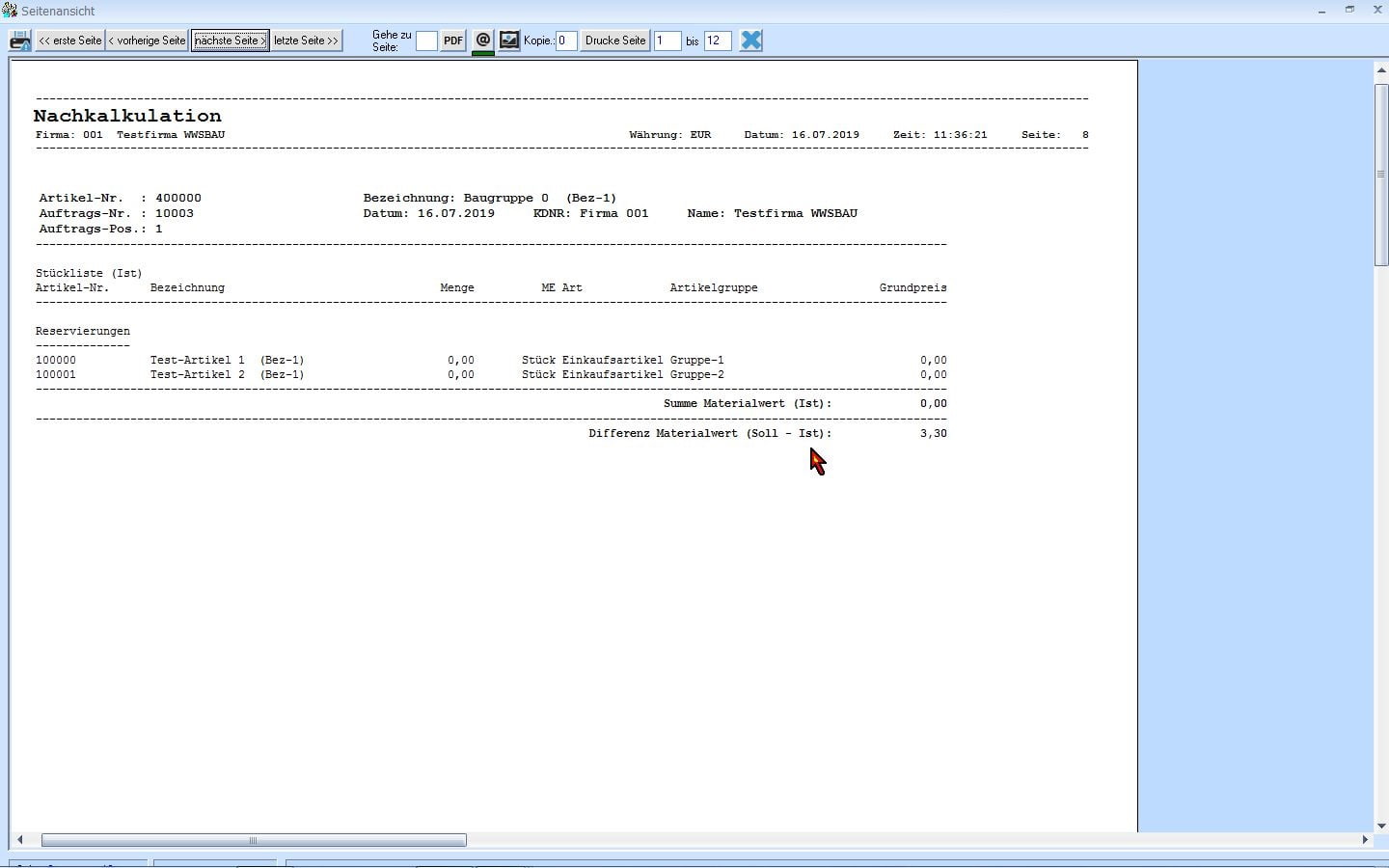This screenshot has height=868, width=1389.
Task: Click the horizontal scrollbar left arrow
Action: coord(19,840)
